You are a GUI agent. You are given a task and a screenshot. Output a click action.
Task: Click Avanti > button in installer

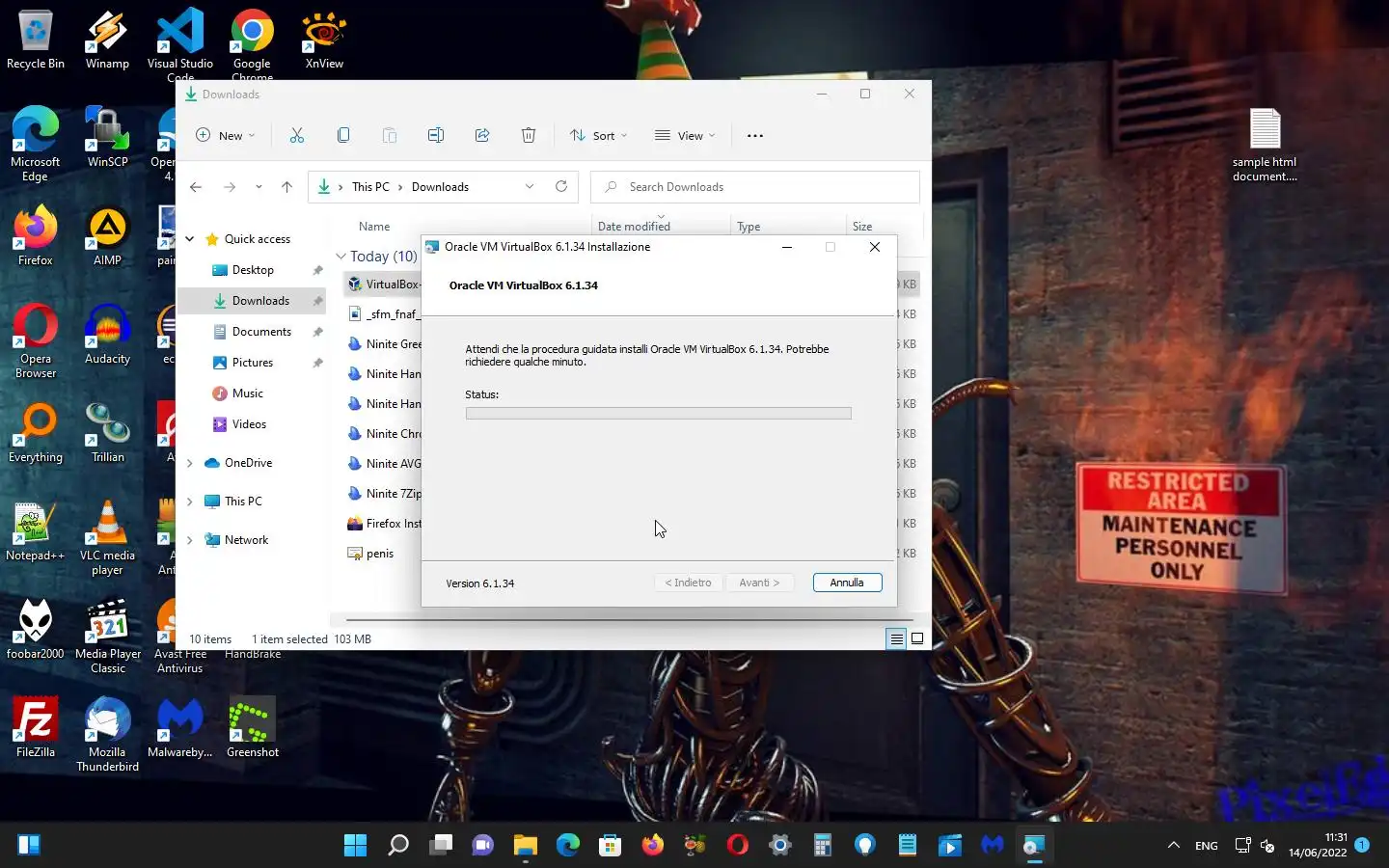(759, 583)
